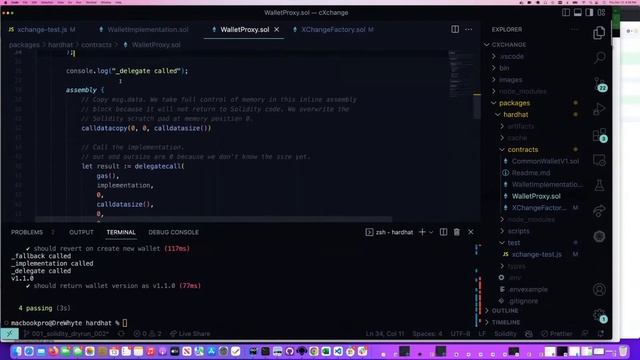
Task: Select the TERMINAL panel tab
Action: point(121,232)
